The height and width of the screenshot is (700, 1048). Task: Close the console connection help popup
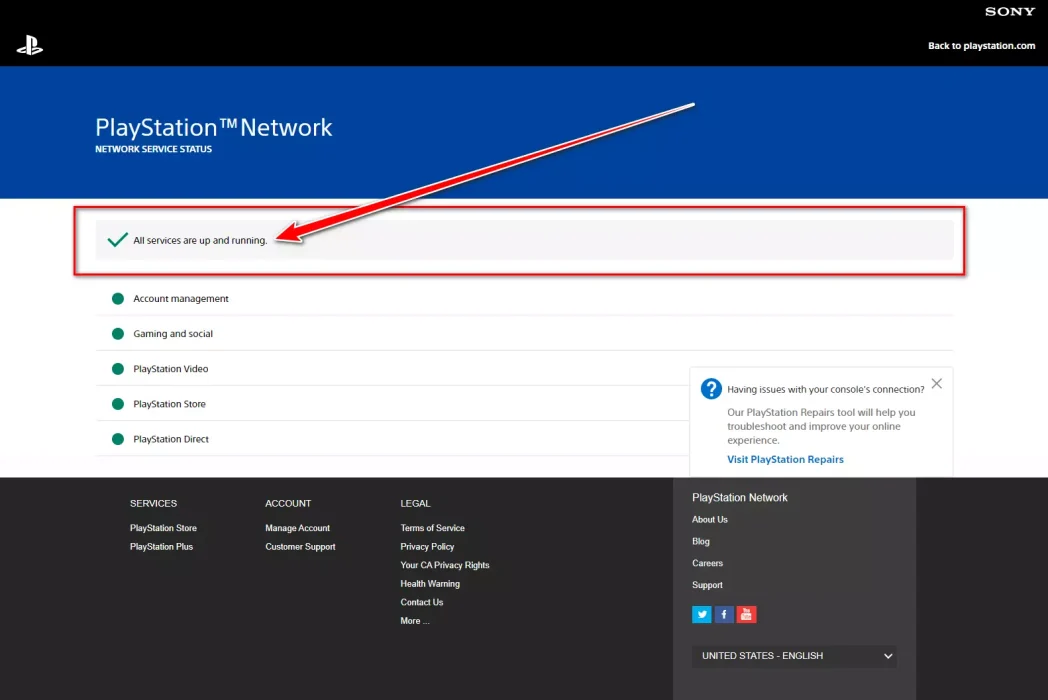click(x=936, y=383)
